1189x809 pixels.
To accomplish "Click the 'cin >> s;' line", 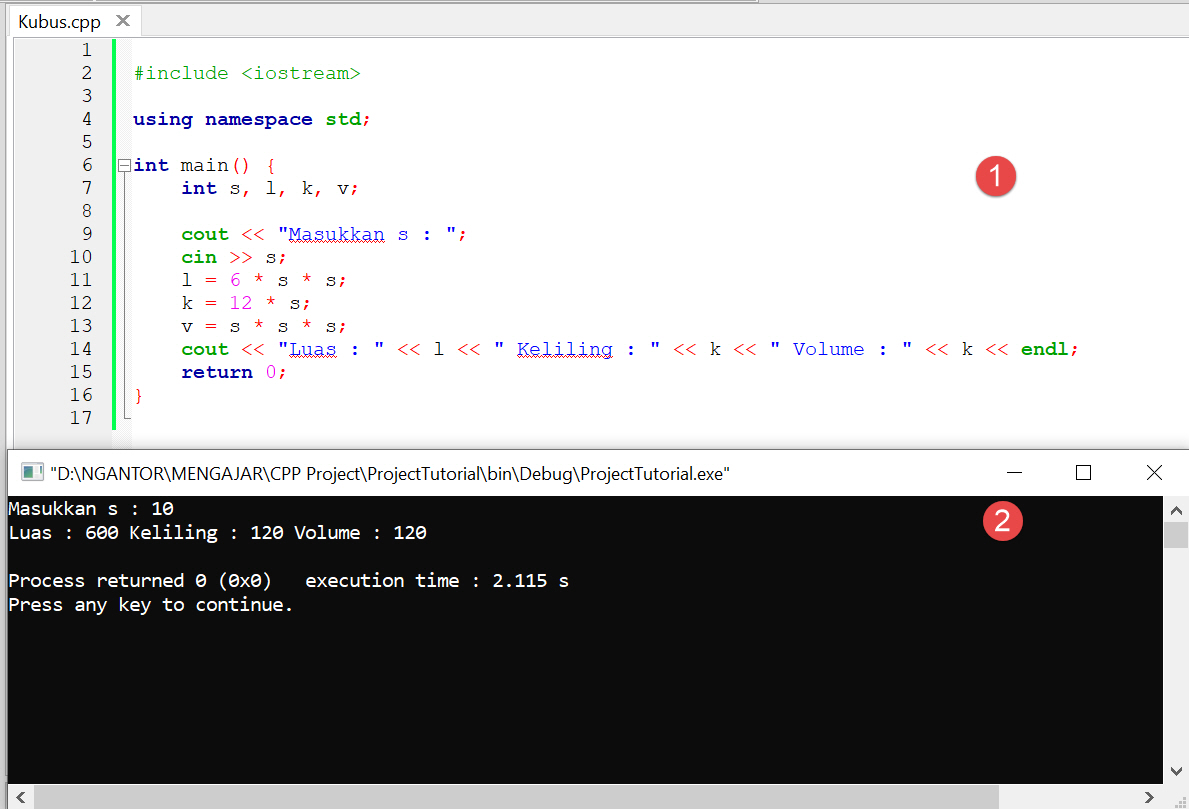I will coord(234,258).
